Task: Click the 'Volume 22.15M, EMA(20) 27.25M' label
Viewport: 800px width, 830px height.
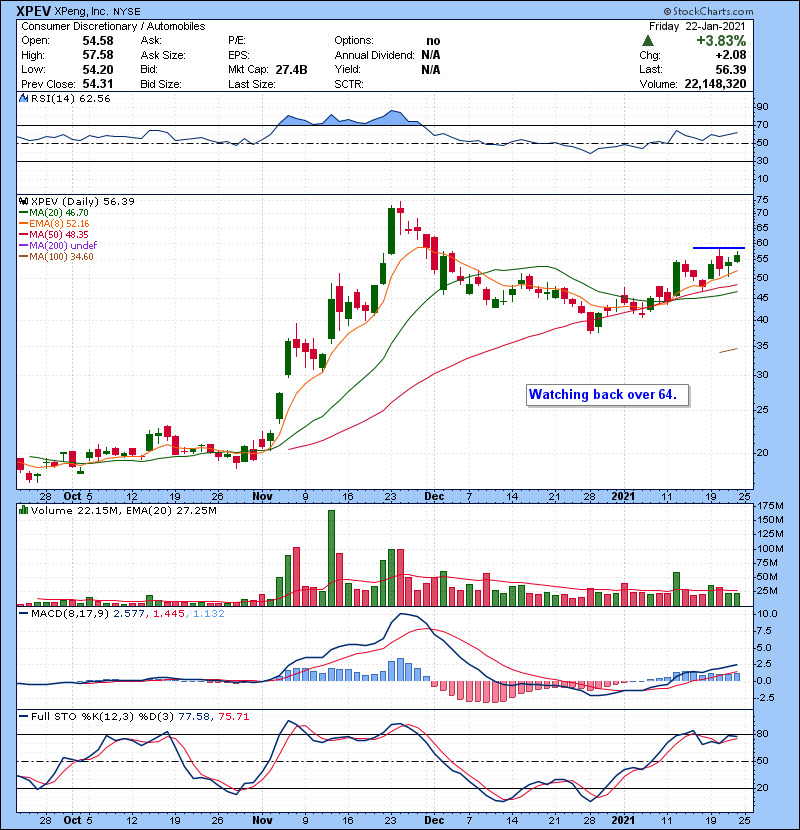Action: click(x=123, y=510)
